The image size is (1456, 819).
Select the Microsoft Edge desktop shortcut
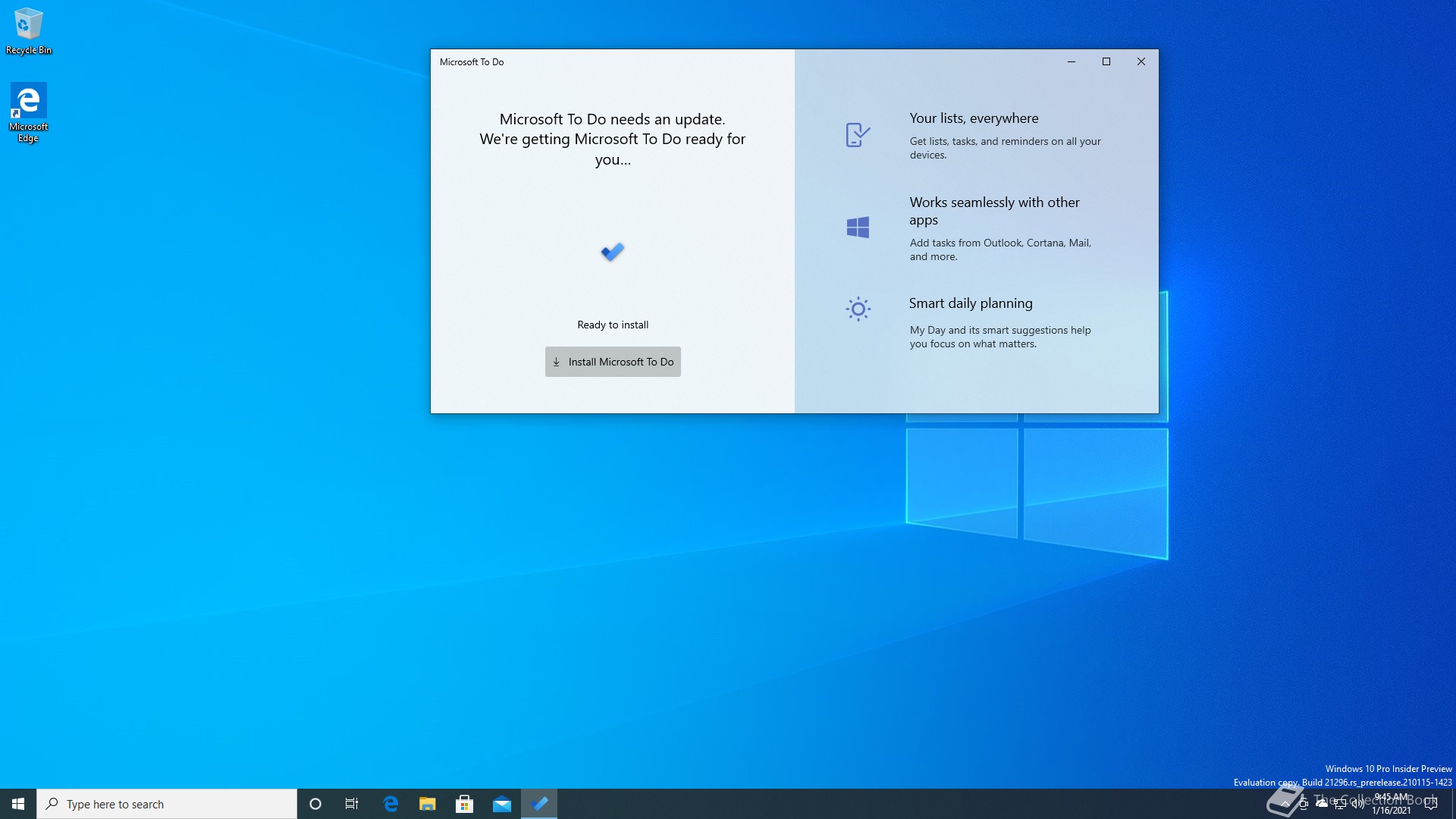(29, 112)
